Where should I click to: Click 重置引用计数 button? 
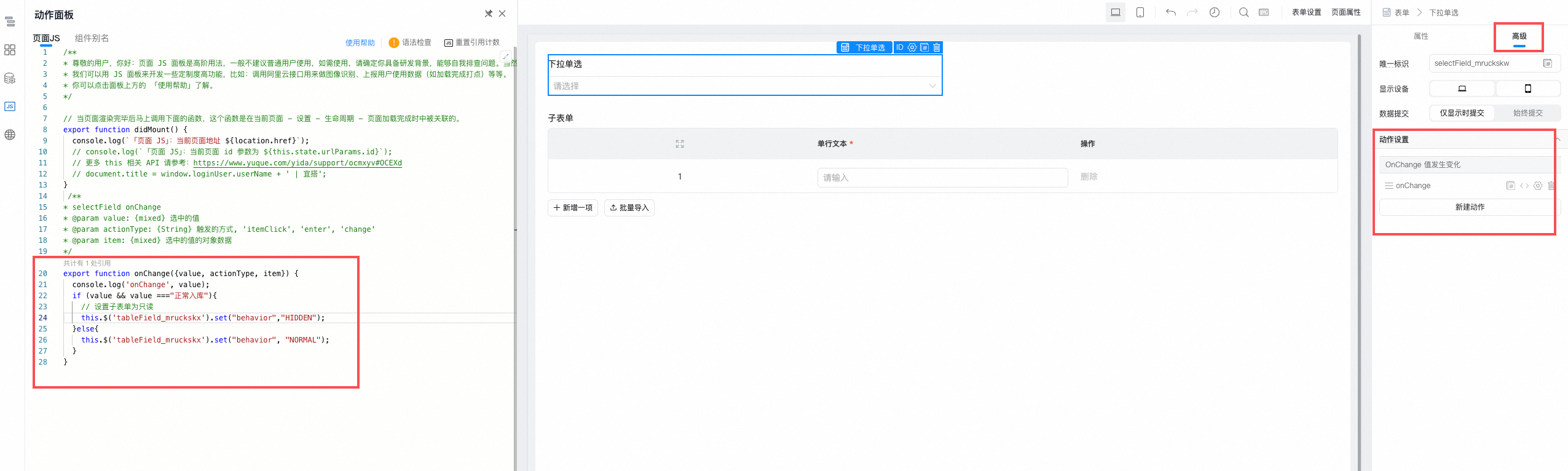(x=472, y=42)
